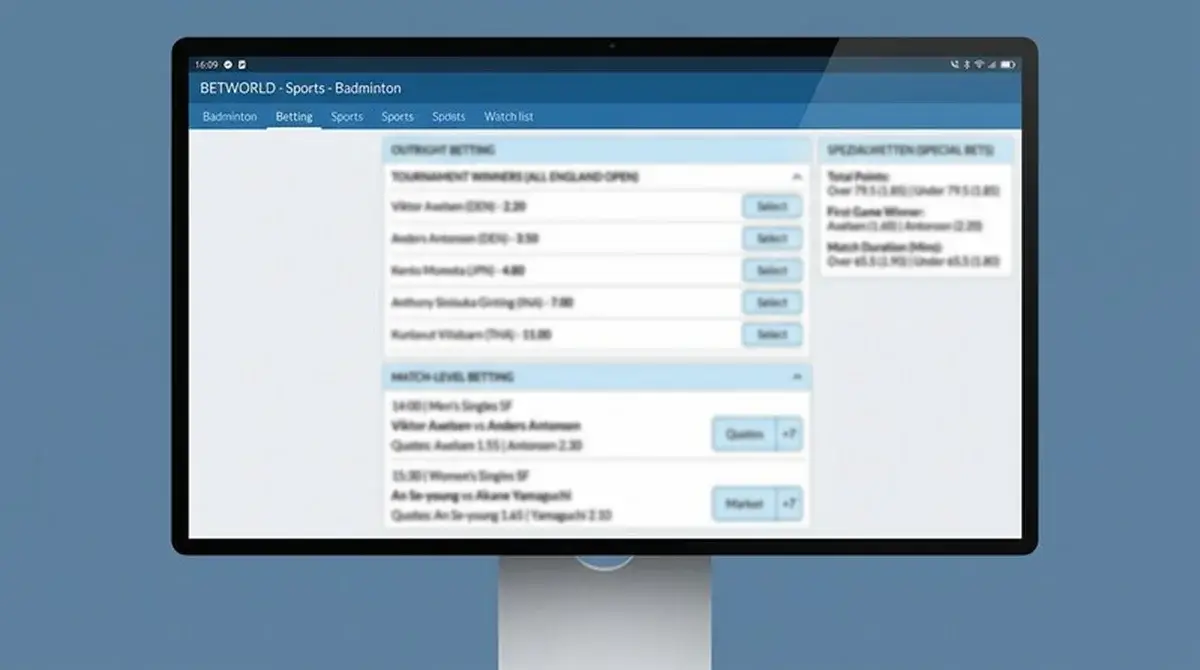Click the "Match Duration (Mins)" special bet
Viewport: 1200px width, 670px height.
pos(913,254)
